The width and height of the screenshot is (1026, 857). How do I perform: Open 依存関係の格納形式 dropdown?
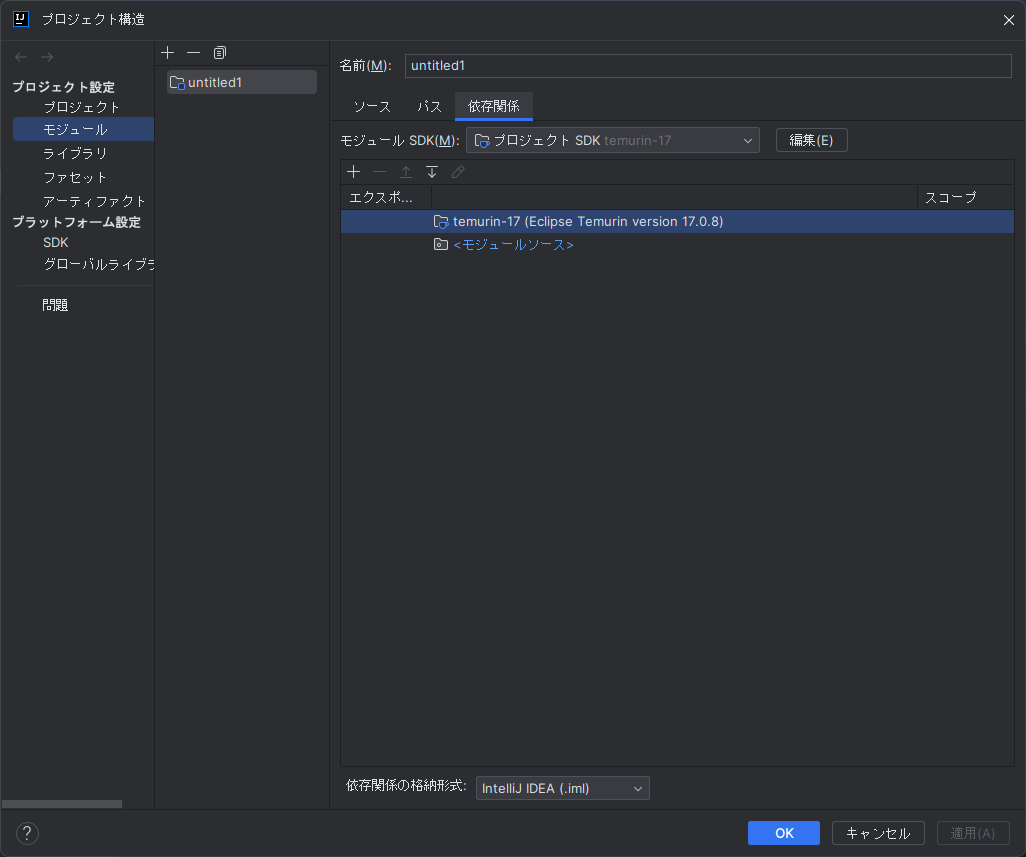563,788
